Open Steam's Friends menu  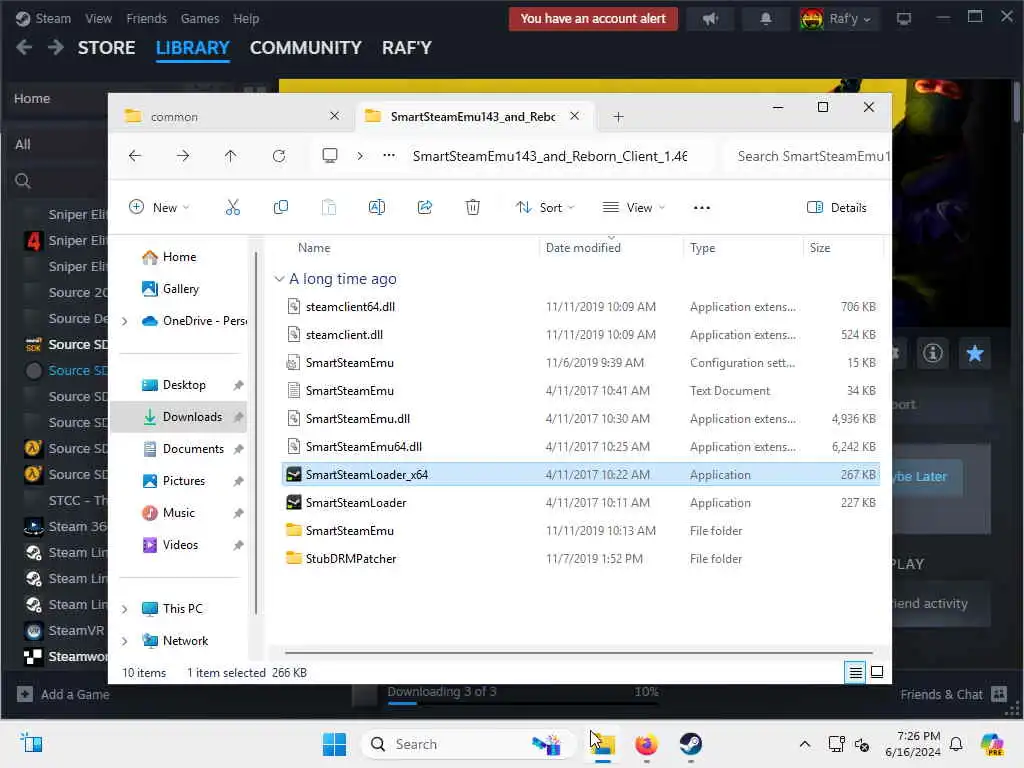tap(146, 19)
